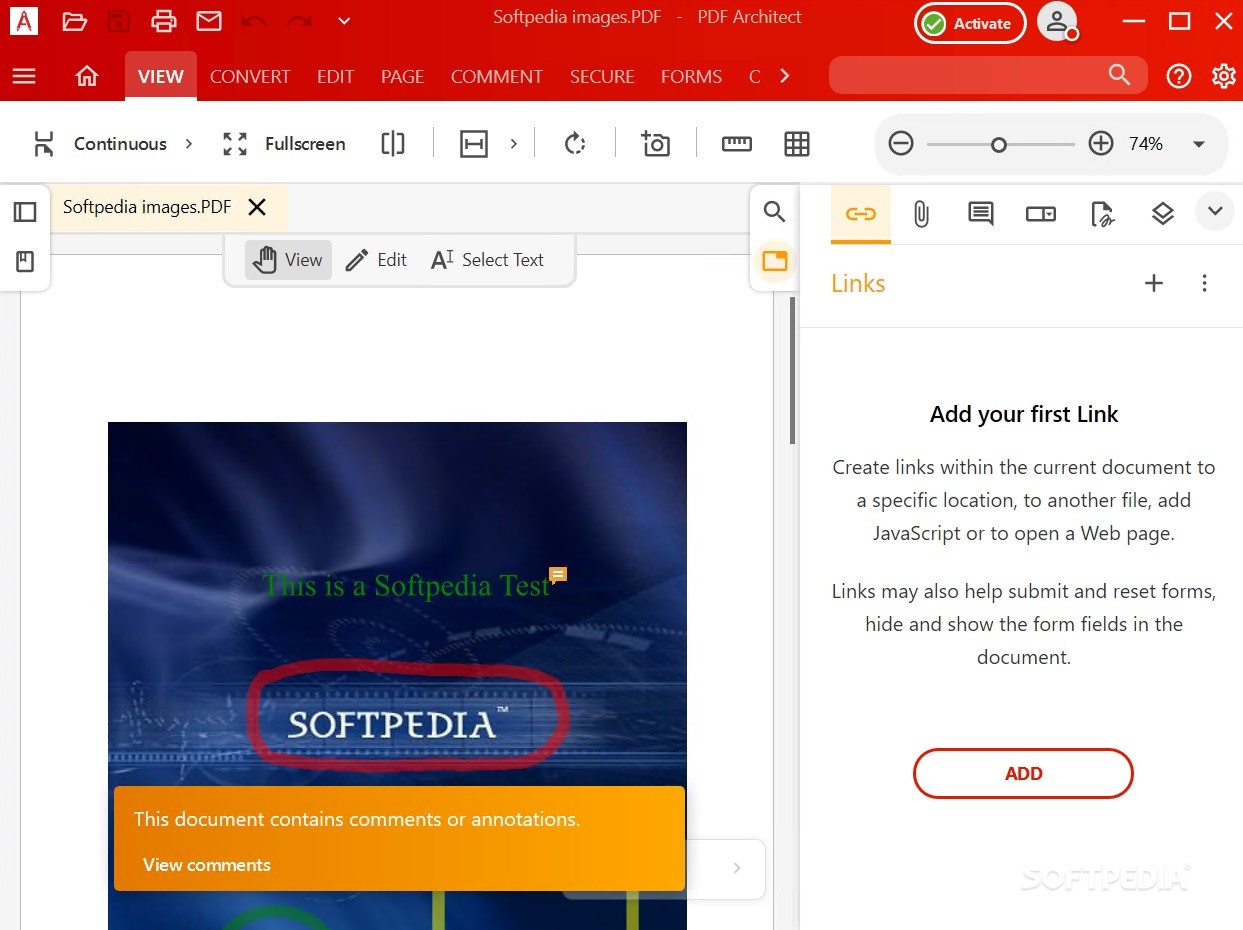Click the View comments link

tap(207, 865)
